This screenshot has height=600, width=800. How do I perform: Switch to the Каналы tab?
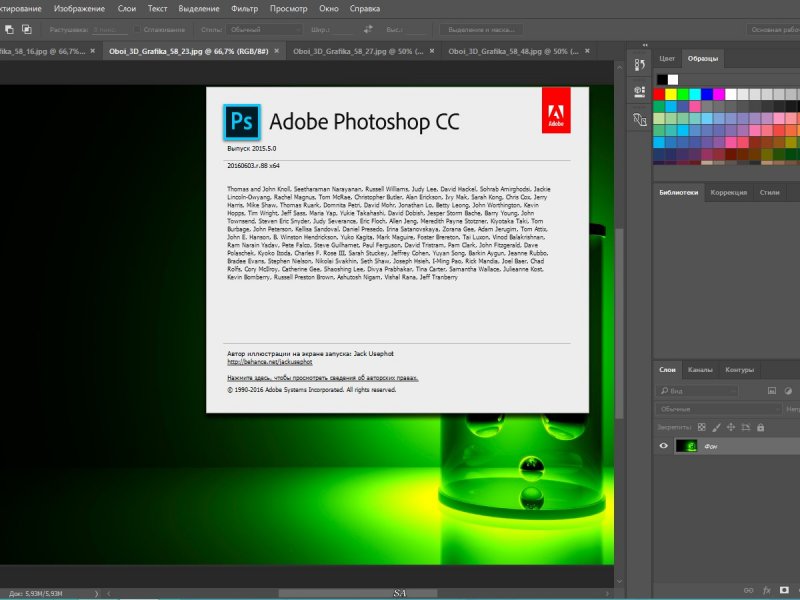pos(699,369)
